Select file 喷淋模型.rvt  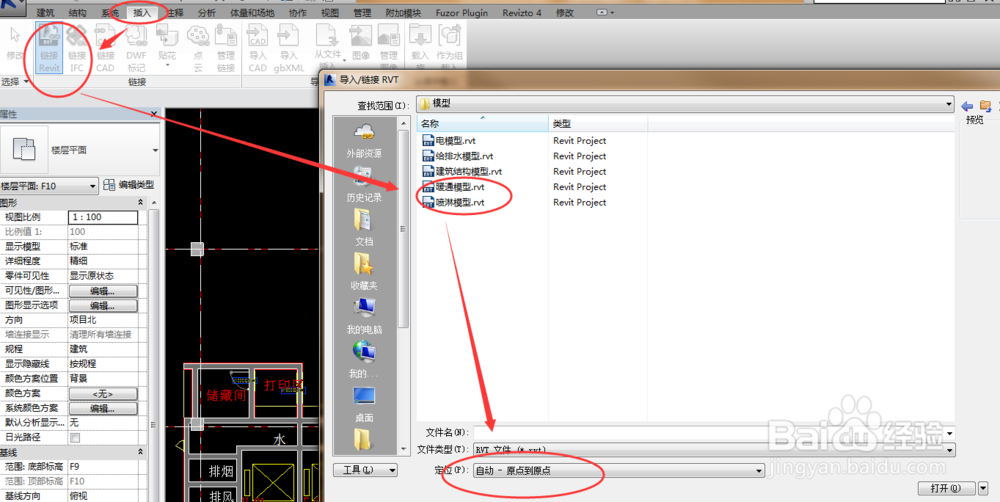point(453,202)
